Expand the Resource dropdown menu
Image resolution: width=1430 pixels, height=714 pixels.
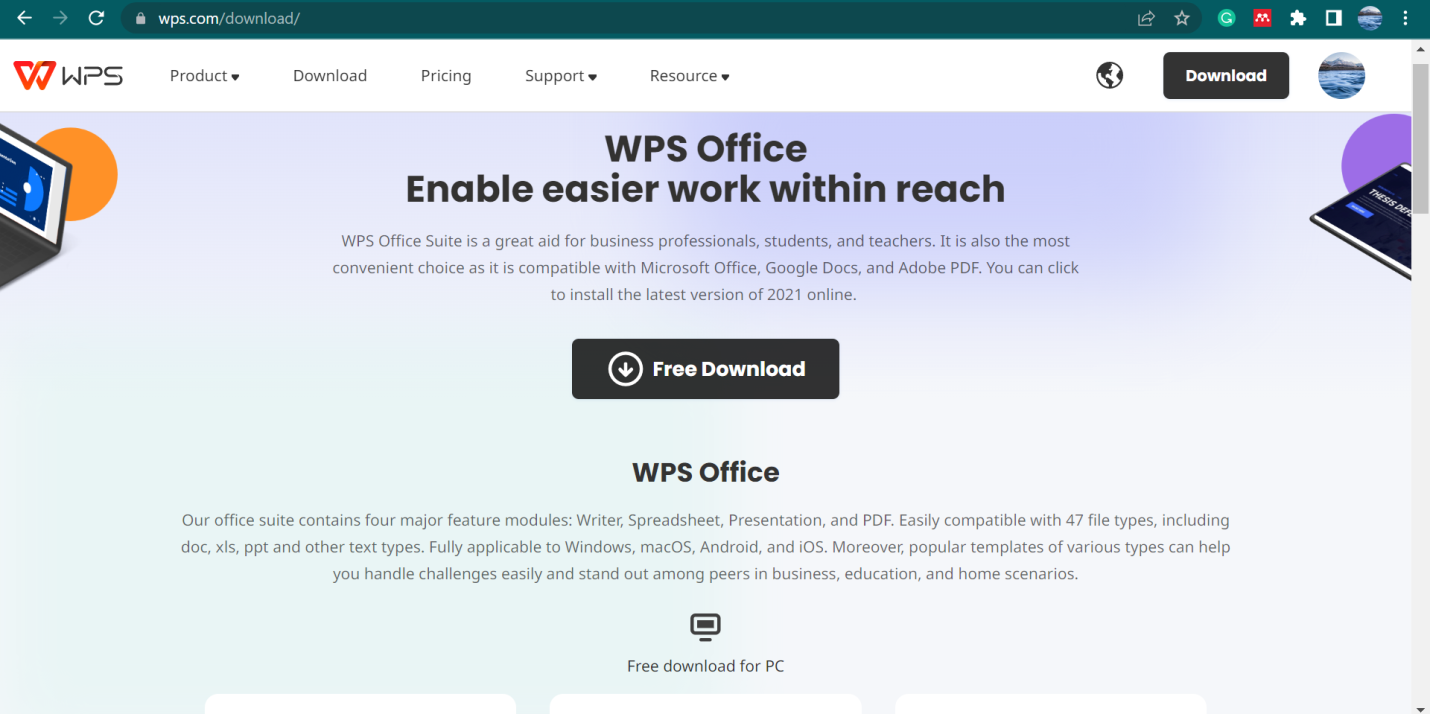[689, 76]
